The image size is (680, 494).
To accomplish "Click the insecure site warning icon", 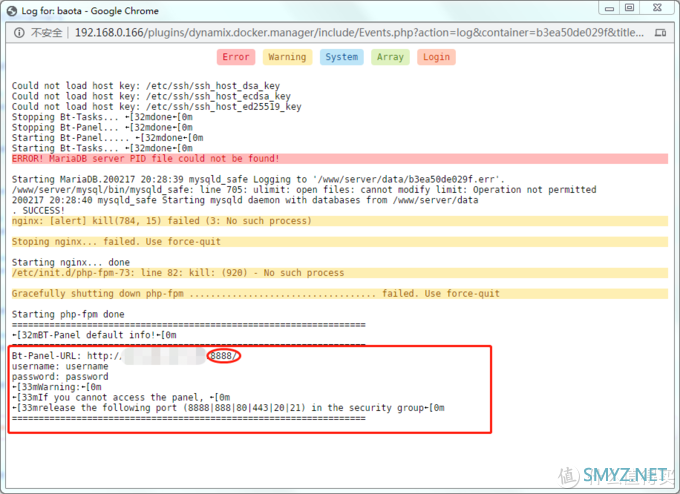I will tap(20, 32).
